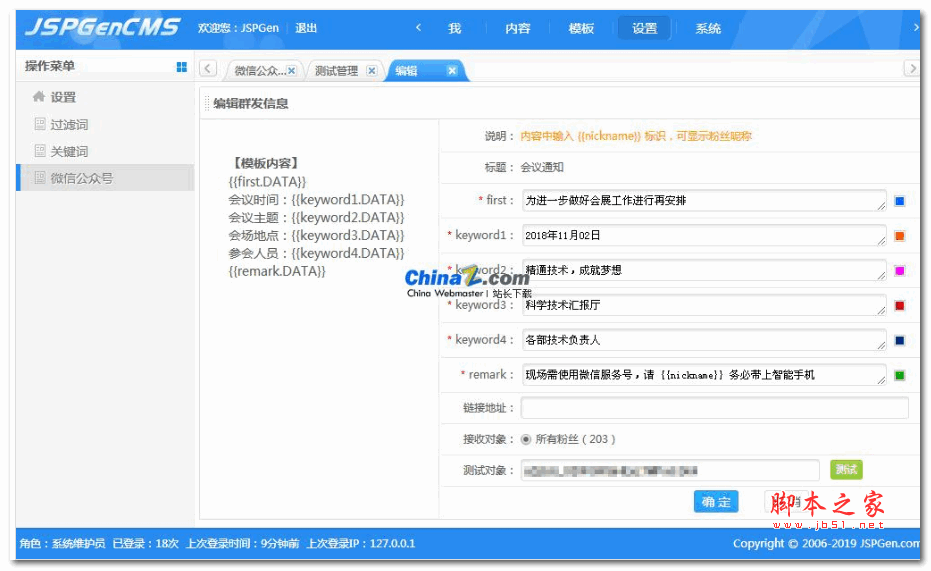Focus the keyword2 text field
This screenshot has height=571, width=931.
tap(704, 270)
